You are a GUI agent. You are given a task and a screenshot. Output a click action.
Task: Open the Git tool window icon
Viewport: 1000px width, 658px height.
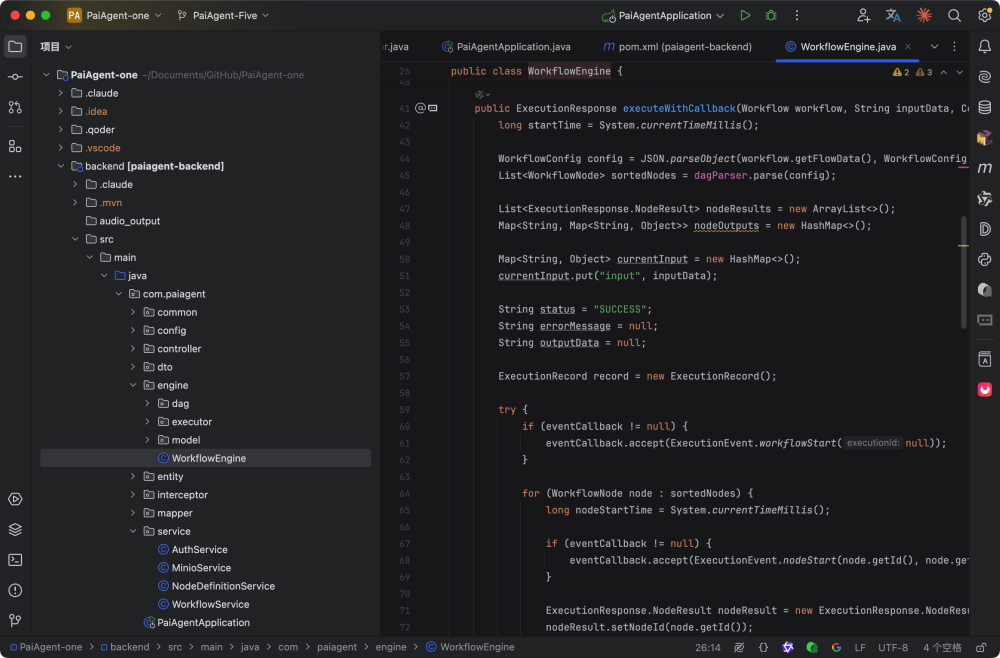[x=15, y=621]
